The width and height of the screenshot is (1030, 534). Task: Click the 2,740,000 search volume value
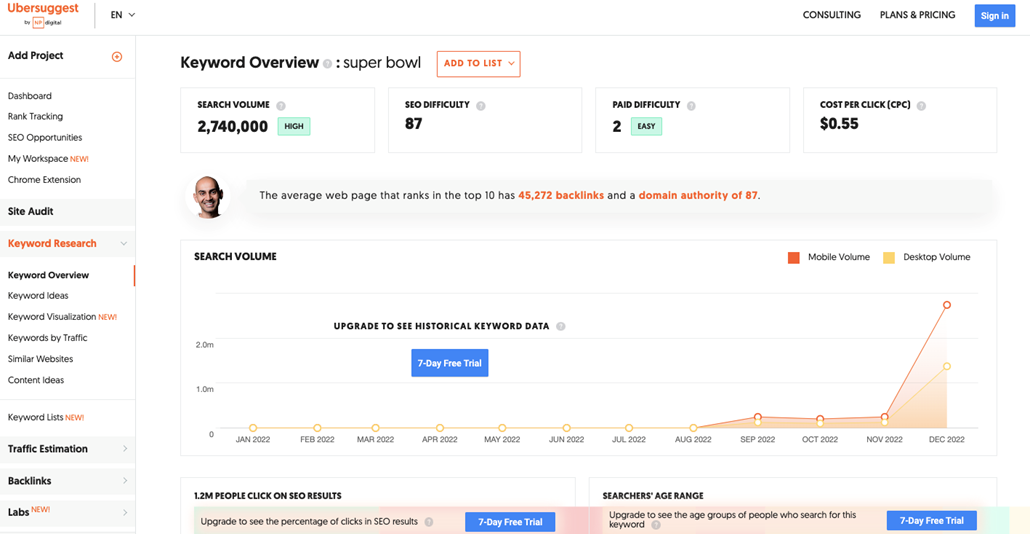coord(233,127)
